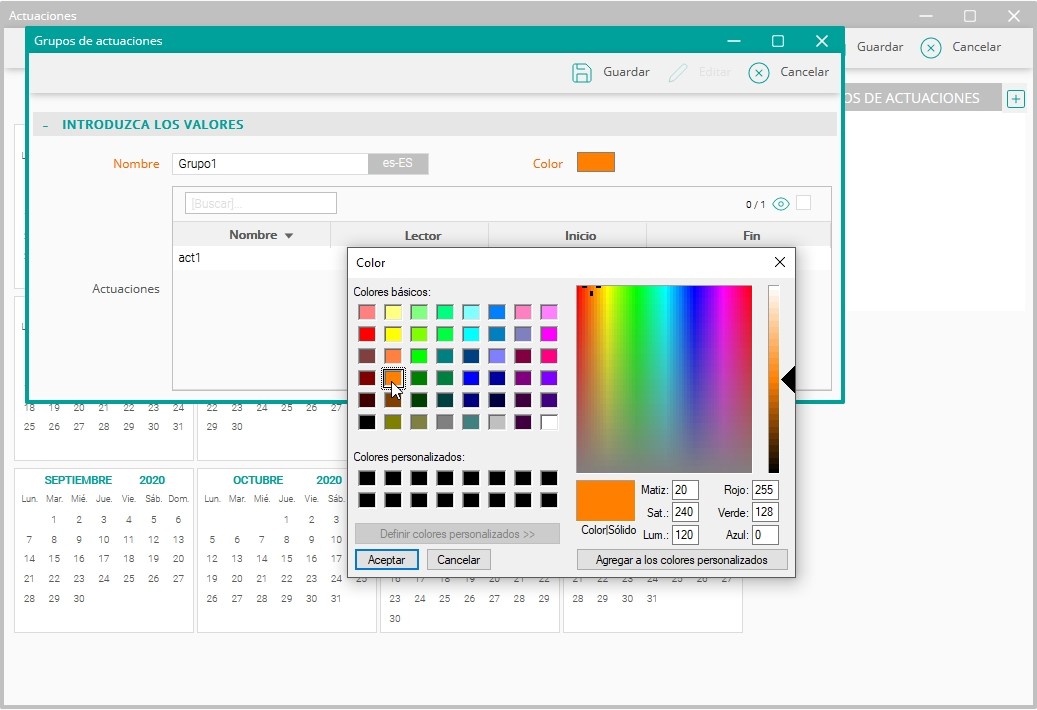Click the luminosity slider arrow marker
Screen dimensions: 1037x710
point(788,379)
